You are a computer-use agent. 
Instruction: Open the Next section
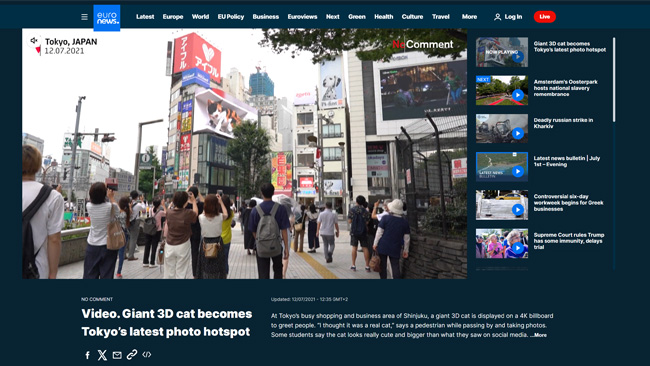[332, 17]
